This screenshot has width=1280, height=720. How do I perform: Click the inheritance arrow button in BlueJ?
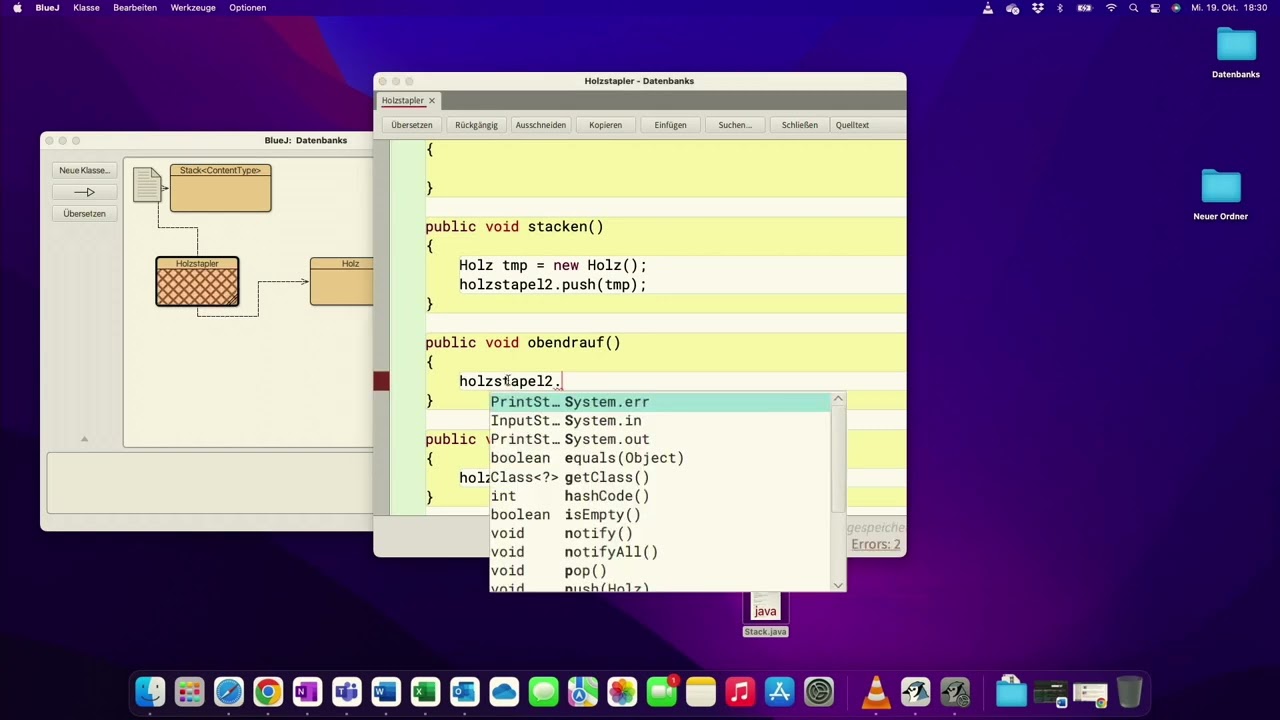[x=84, y=192]
